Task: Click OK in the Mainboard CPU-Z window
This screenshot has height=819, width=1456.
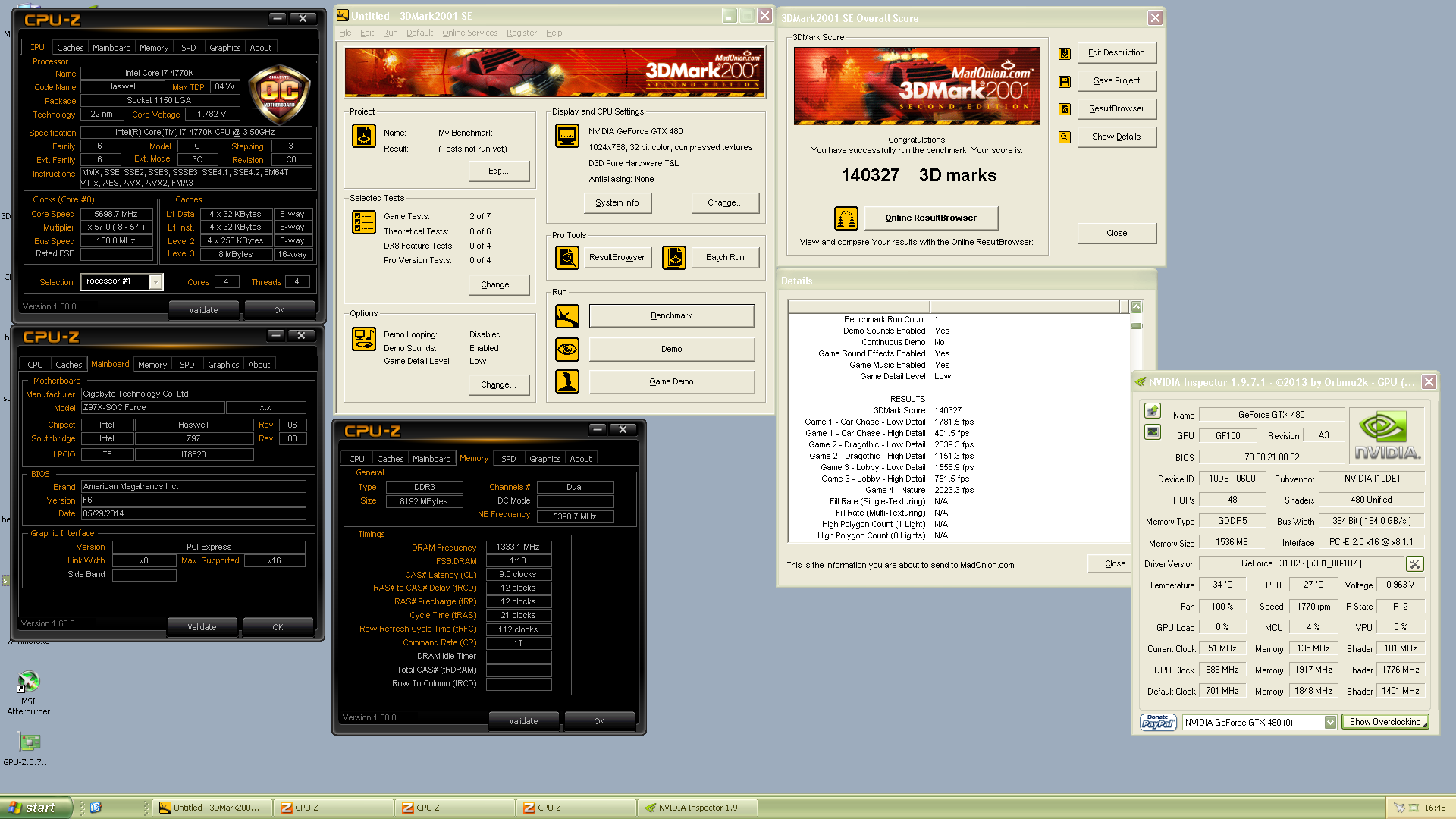Action: 278,627
